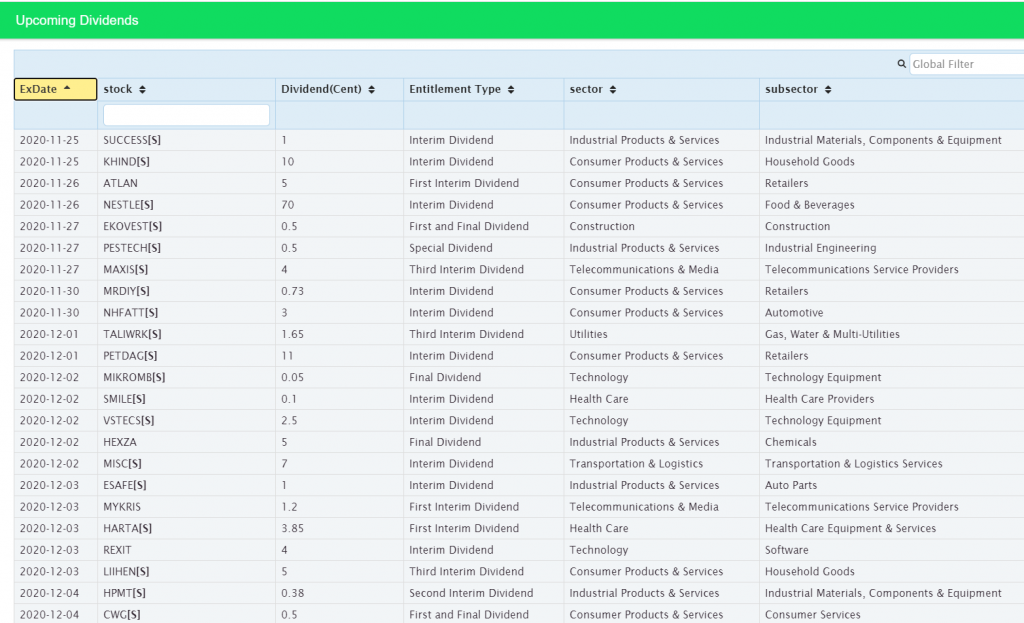Click the HARTA[S] stock name

pyautogui.click(x=127, y=529)
